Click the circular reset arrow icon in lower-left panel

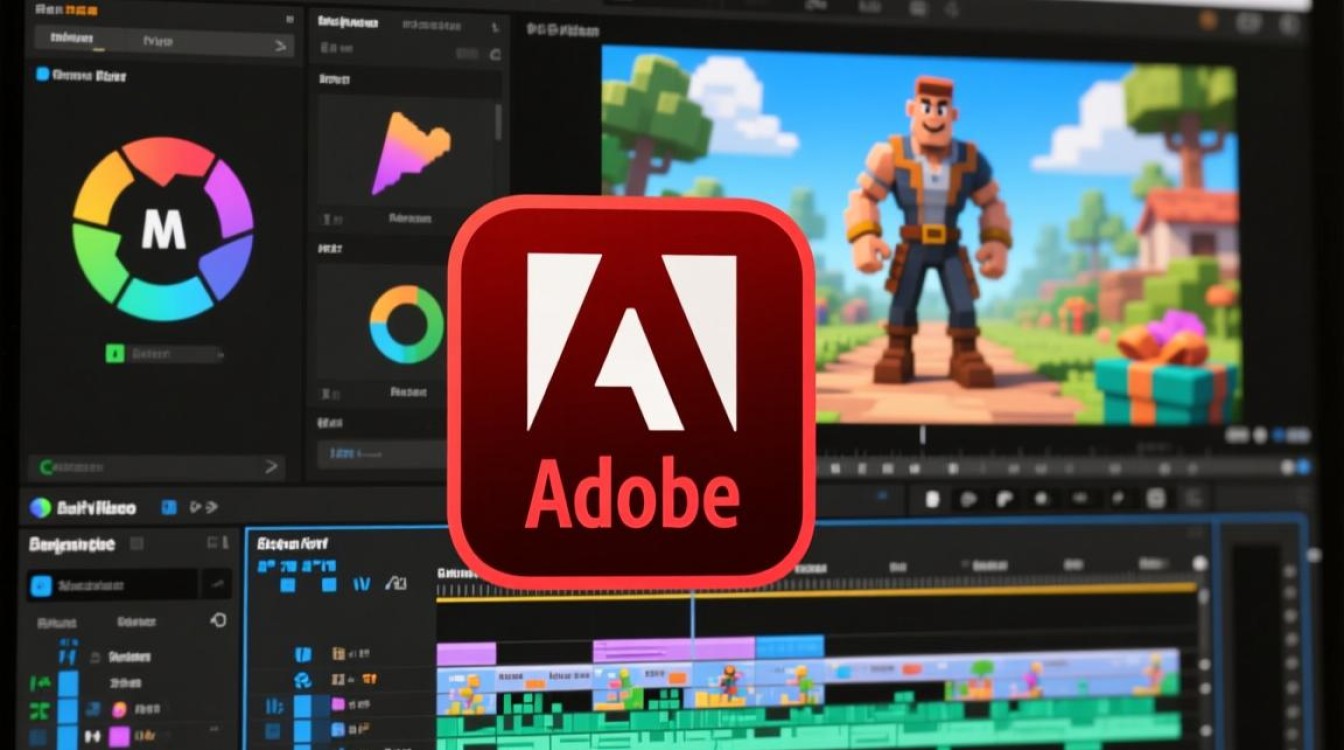coord(218,621)
